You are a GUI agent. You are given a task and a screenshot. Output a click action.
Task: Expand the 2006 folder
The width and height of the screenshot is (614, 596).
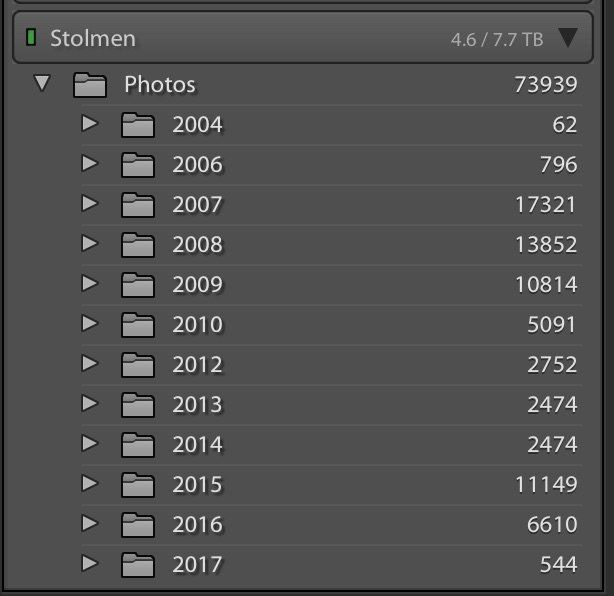click(x=90, y=163)
